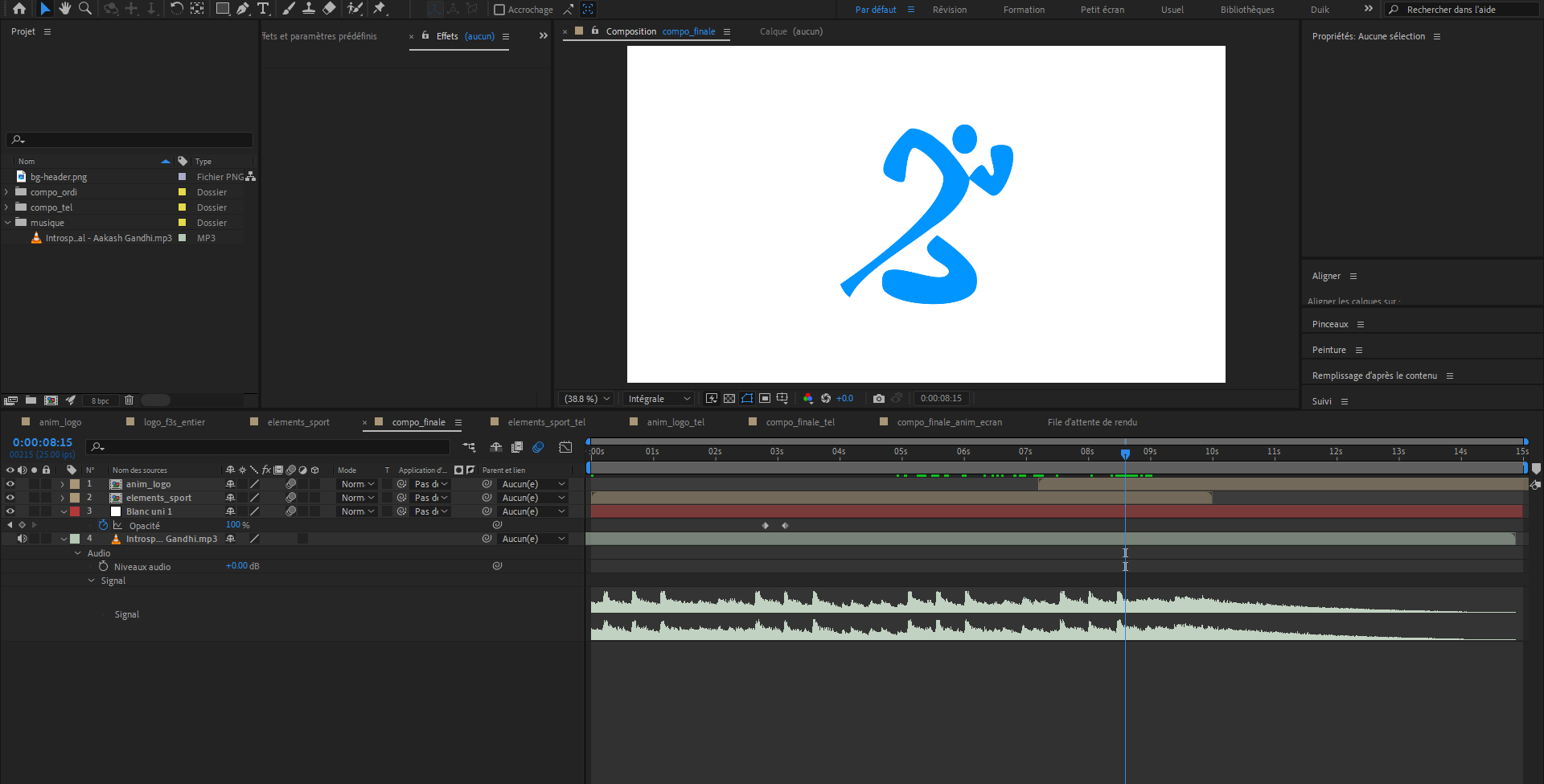Select the Hand tool

coord(64,9)
